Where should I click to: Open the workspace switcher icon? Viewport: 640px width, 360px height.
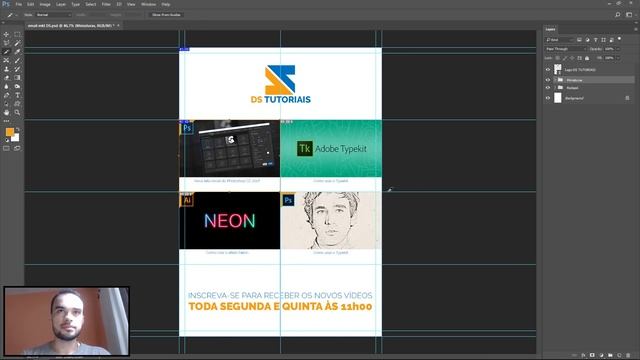click(x=629, y=15)
